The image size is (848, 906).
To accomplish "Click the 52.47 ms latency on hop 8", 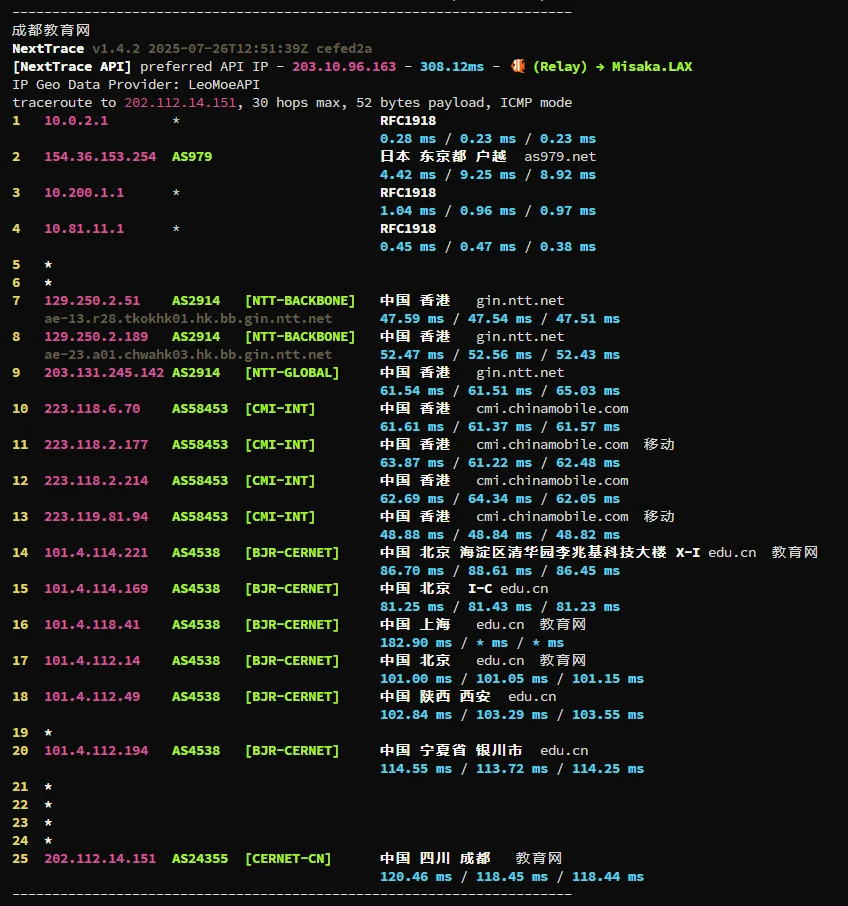I will pyautogui.click(x=412, y=354).
